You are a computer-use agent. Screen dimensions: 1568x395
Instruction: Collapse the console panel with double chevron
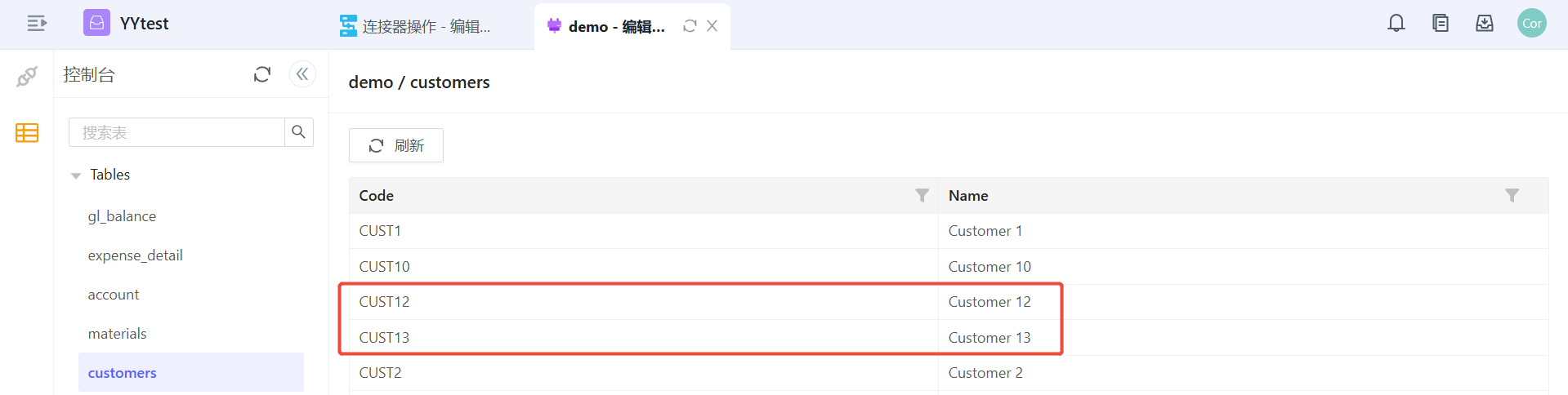(x=302, y=74)
